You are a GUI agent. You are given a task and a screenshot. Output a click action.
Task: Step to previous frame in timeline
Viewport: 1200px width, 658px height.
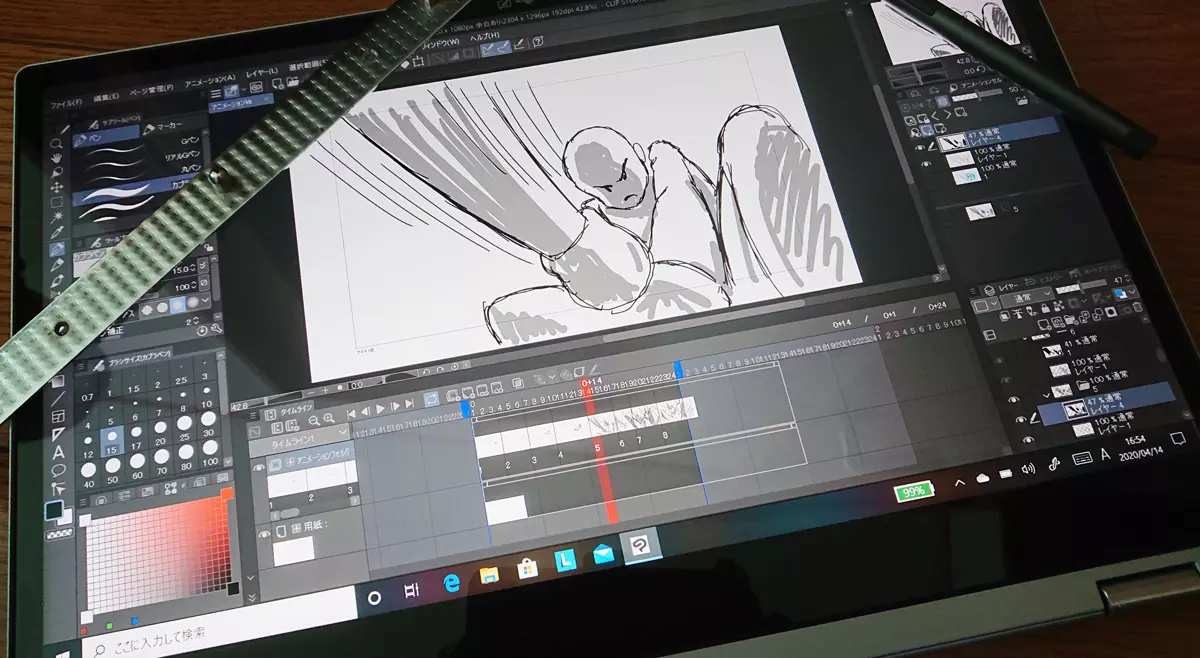365,410
